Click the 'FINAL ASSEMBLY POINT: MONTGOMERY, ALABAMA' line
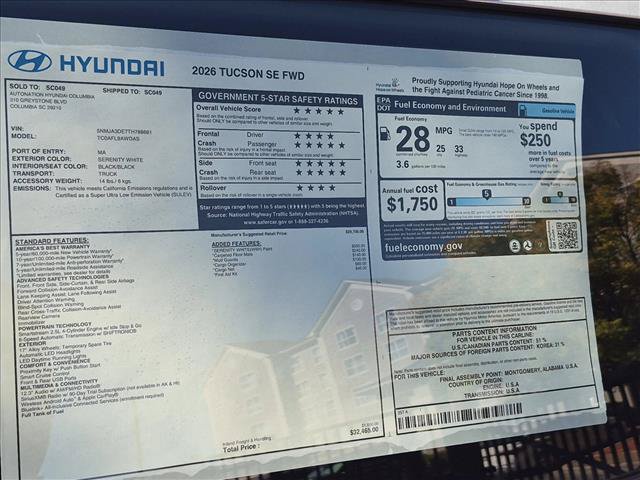 (x=509, y=372)
